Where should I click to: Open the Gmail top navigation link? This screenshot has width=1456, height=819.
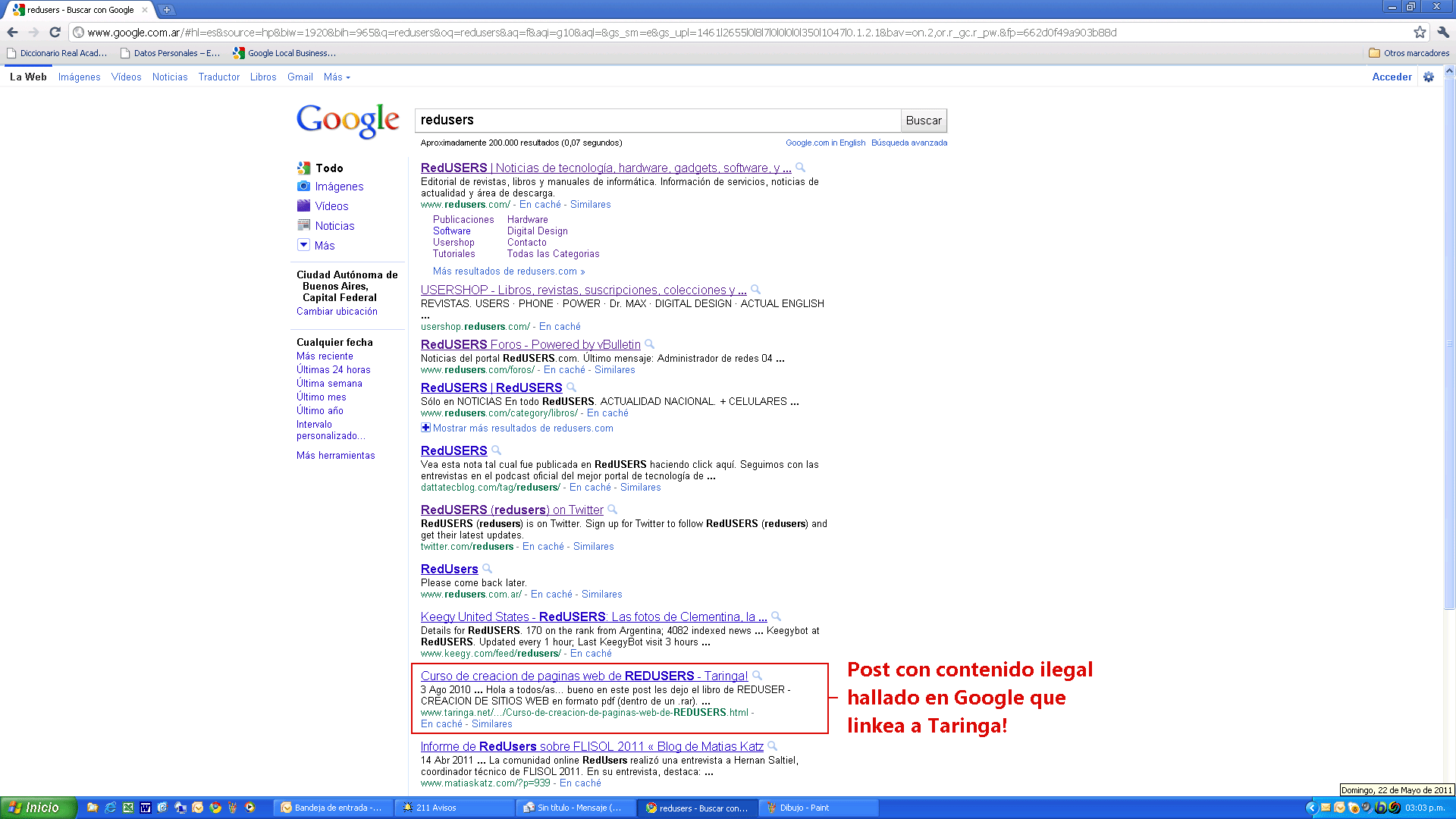300,77
